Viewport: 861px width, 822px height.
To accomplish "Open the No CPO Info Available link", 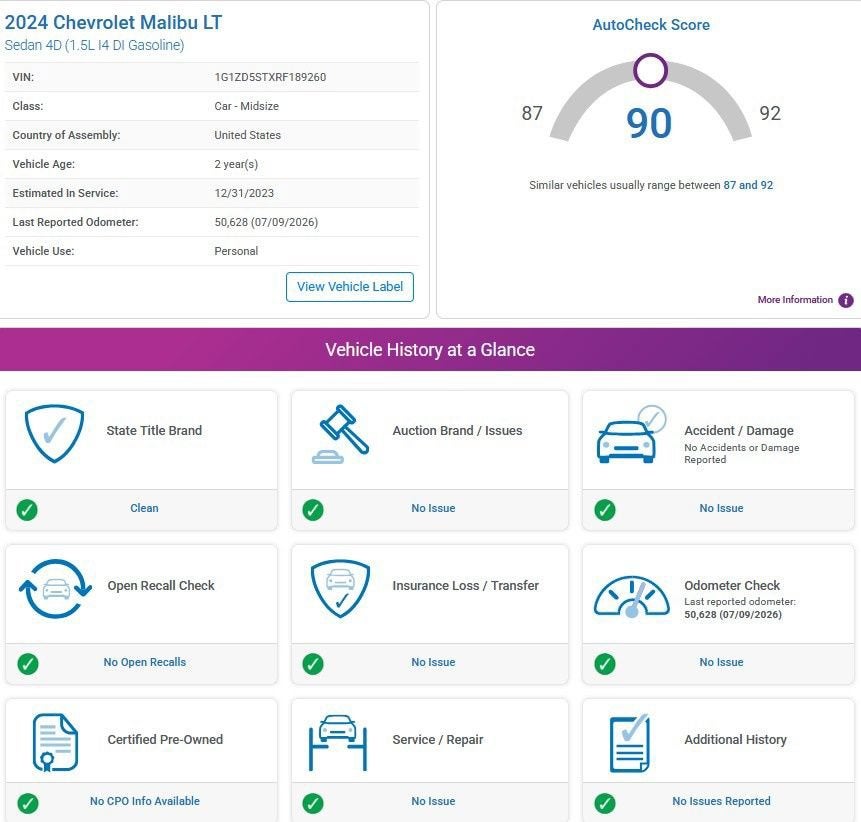I will coord(144,801).
